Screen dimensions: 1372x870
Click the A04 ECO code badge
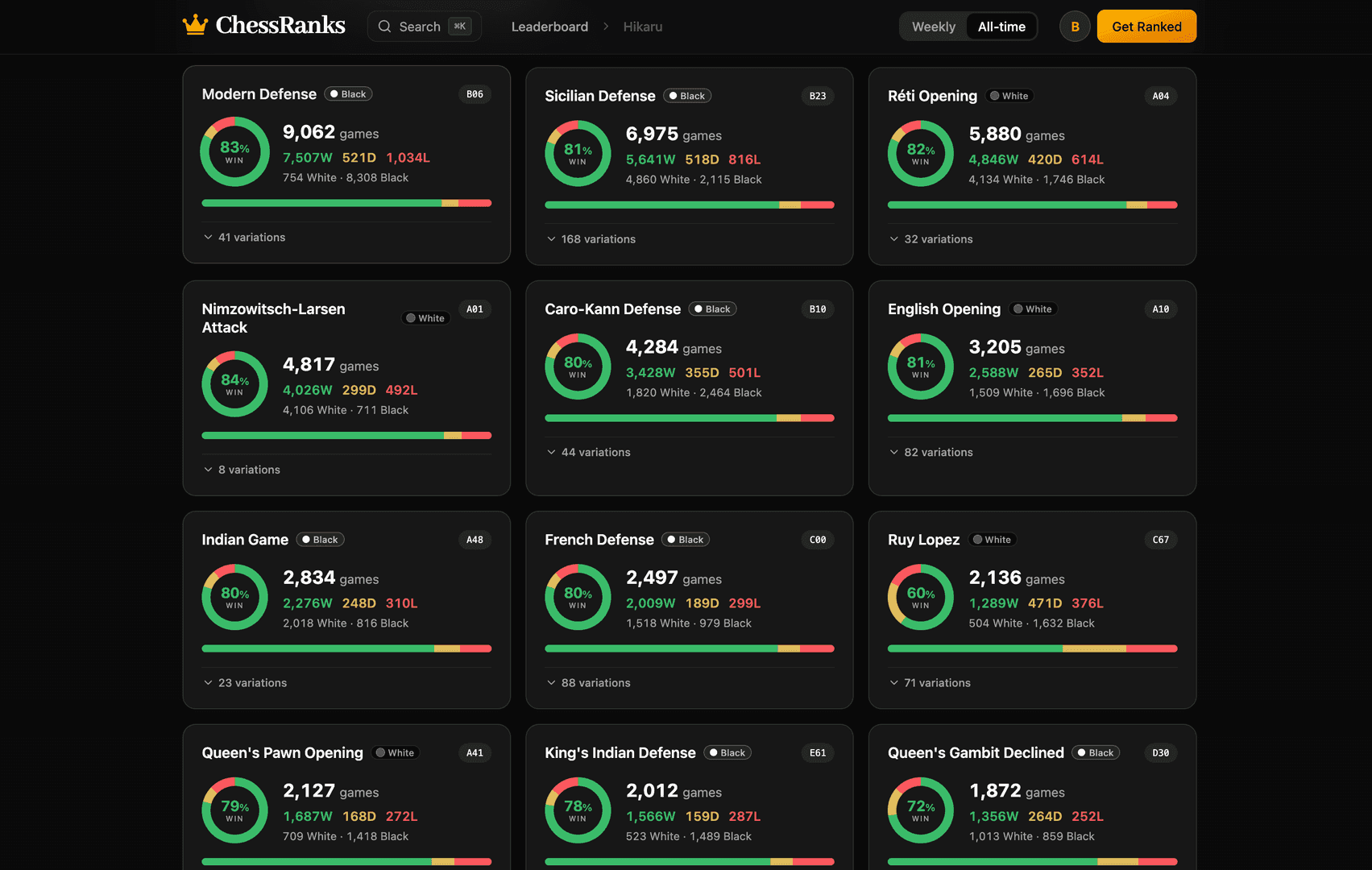(x=1161, y=96)
